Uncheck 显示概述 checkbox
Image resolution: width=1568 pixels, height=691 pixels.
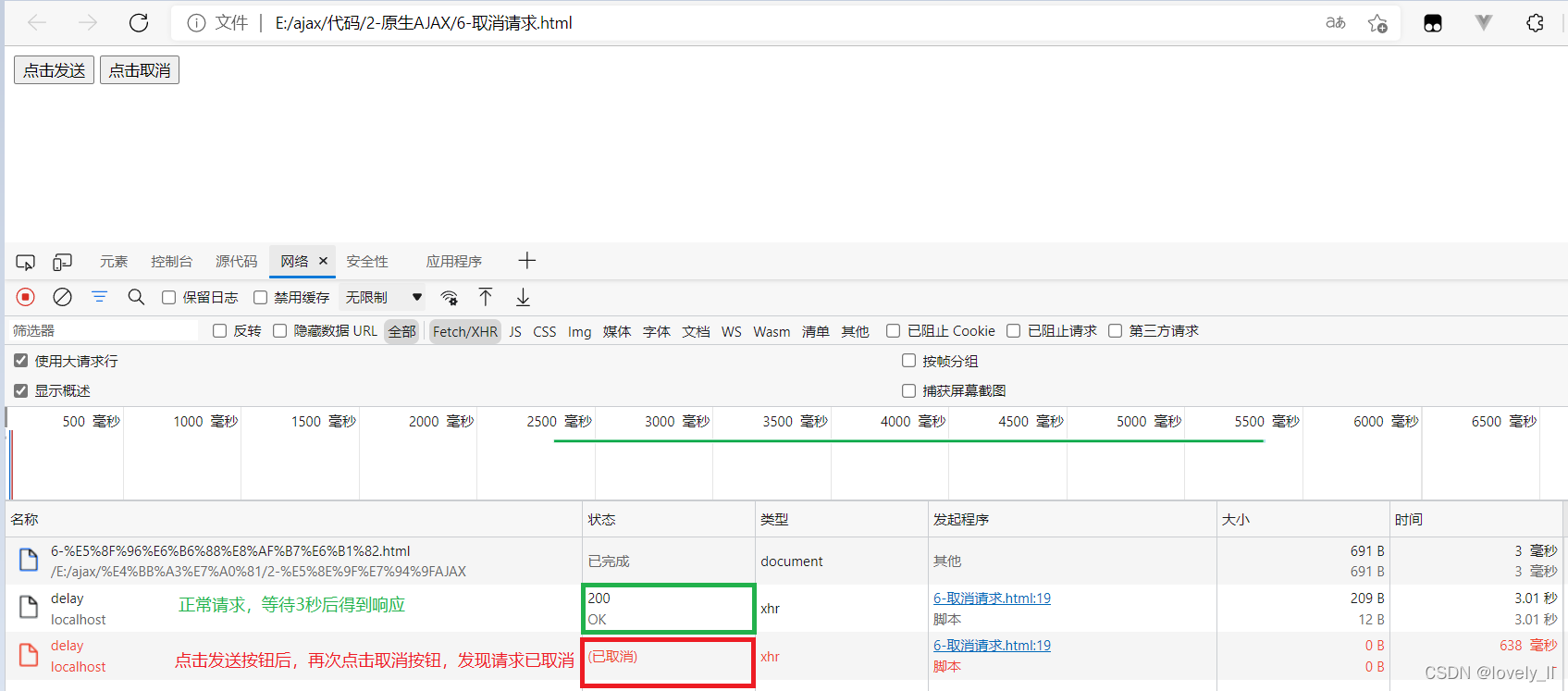click(x=20, y=390)
